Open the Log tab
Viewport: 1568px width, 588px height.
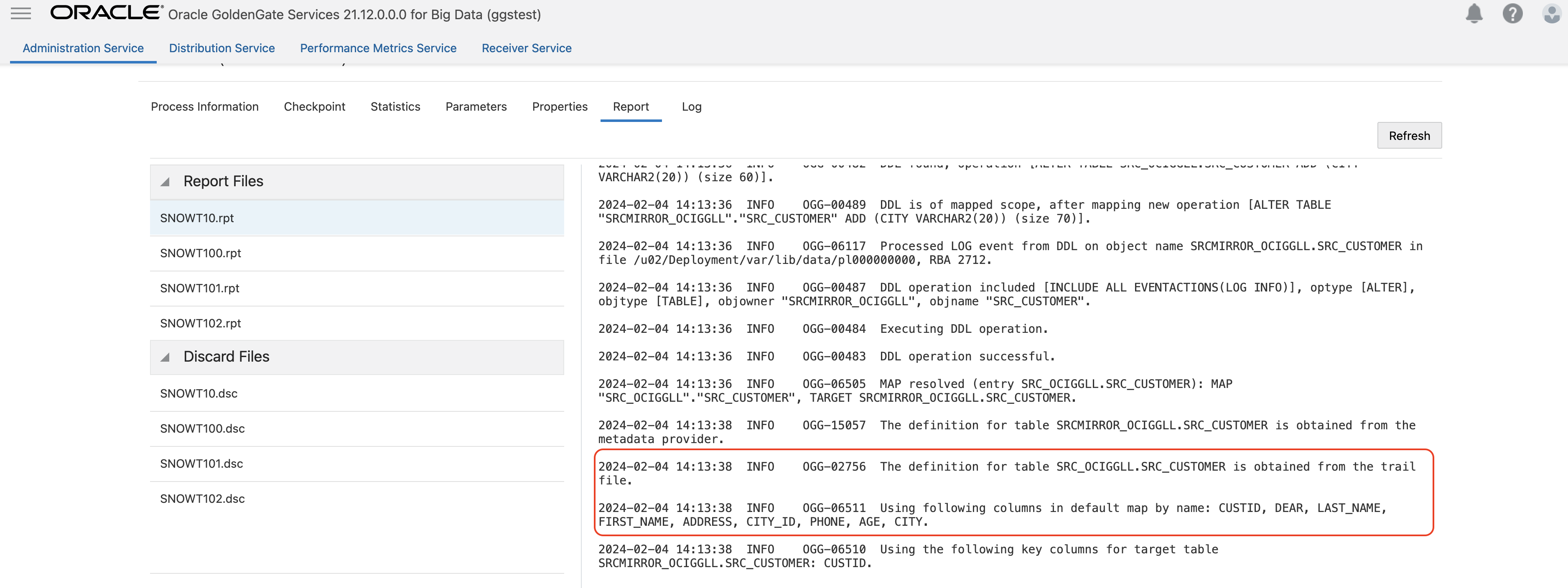[x=691, y=106]
